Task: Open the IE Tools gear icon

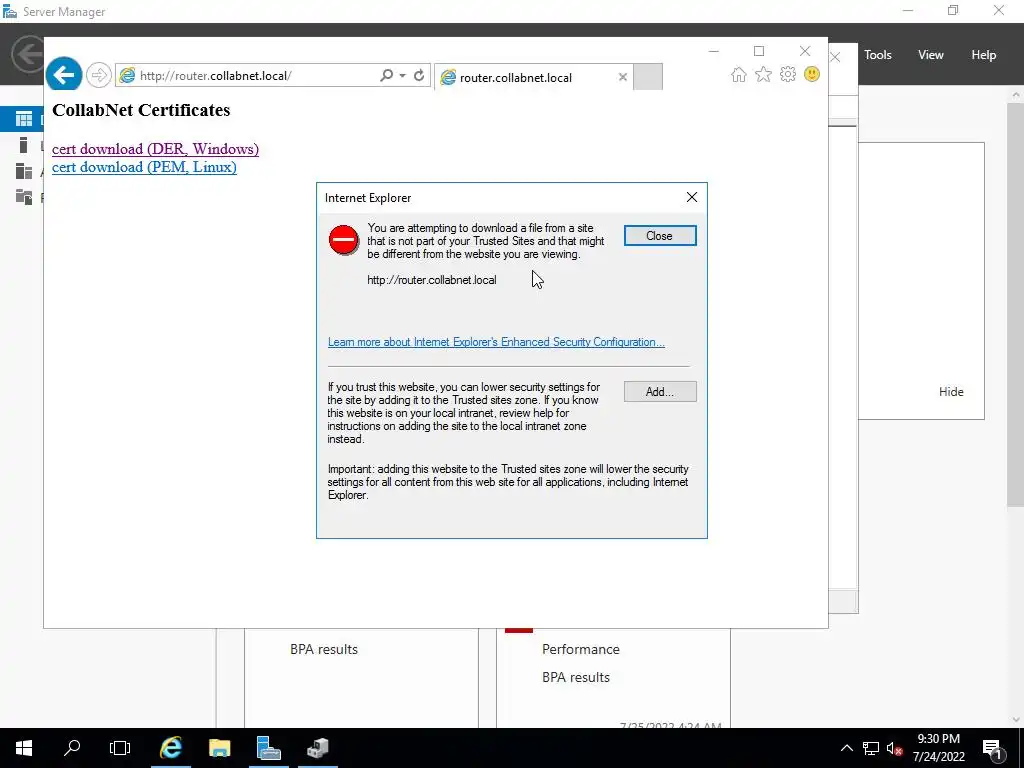Action: pyautogui.click(x=788, y=74)
